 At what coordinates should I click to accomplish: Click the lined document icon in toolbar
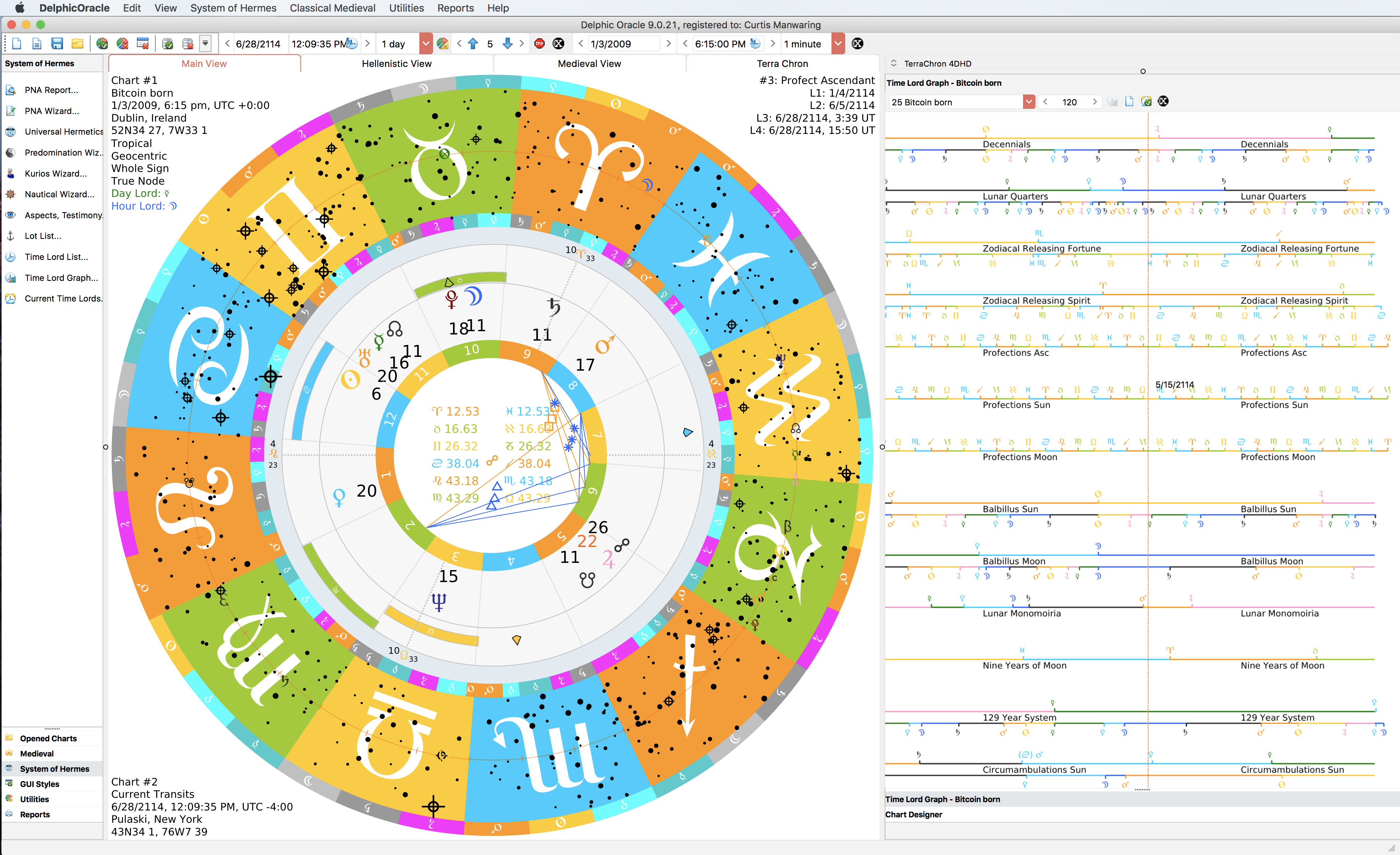[37, 44]
